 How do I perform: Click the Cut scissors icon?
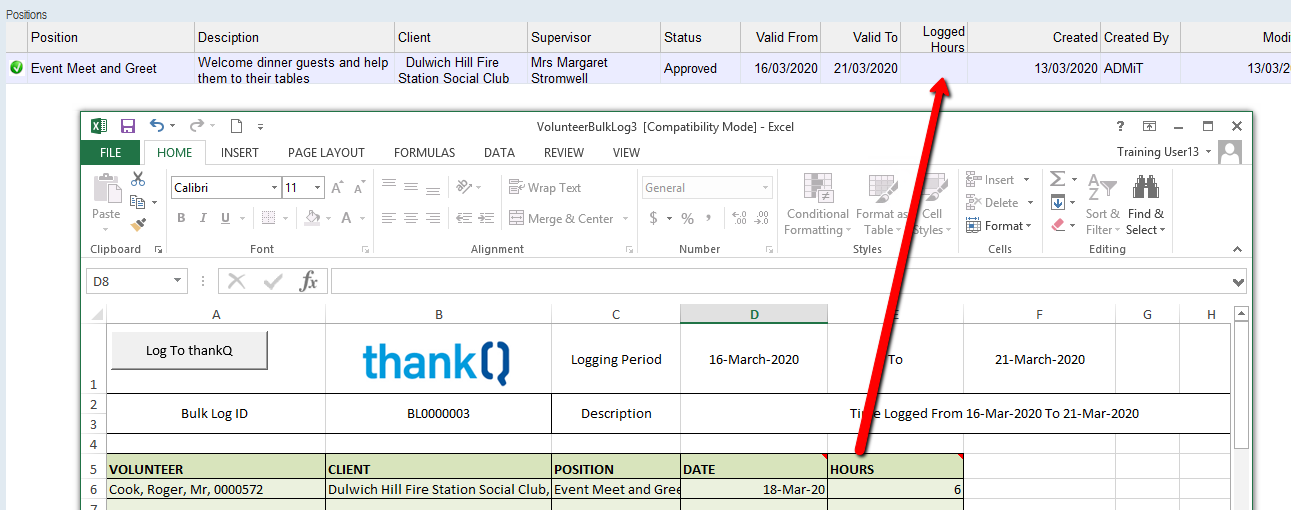tap(138, 179)
